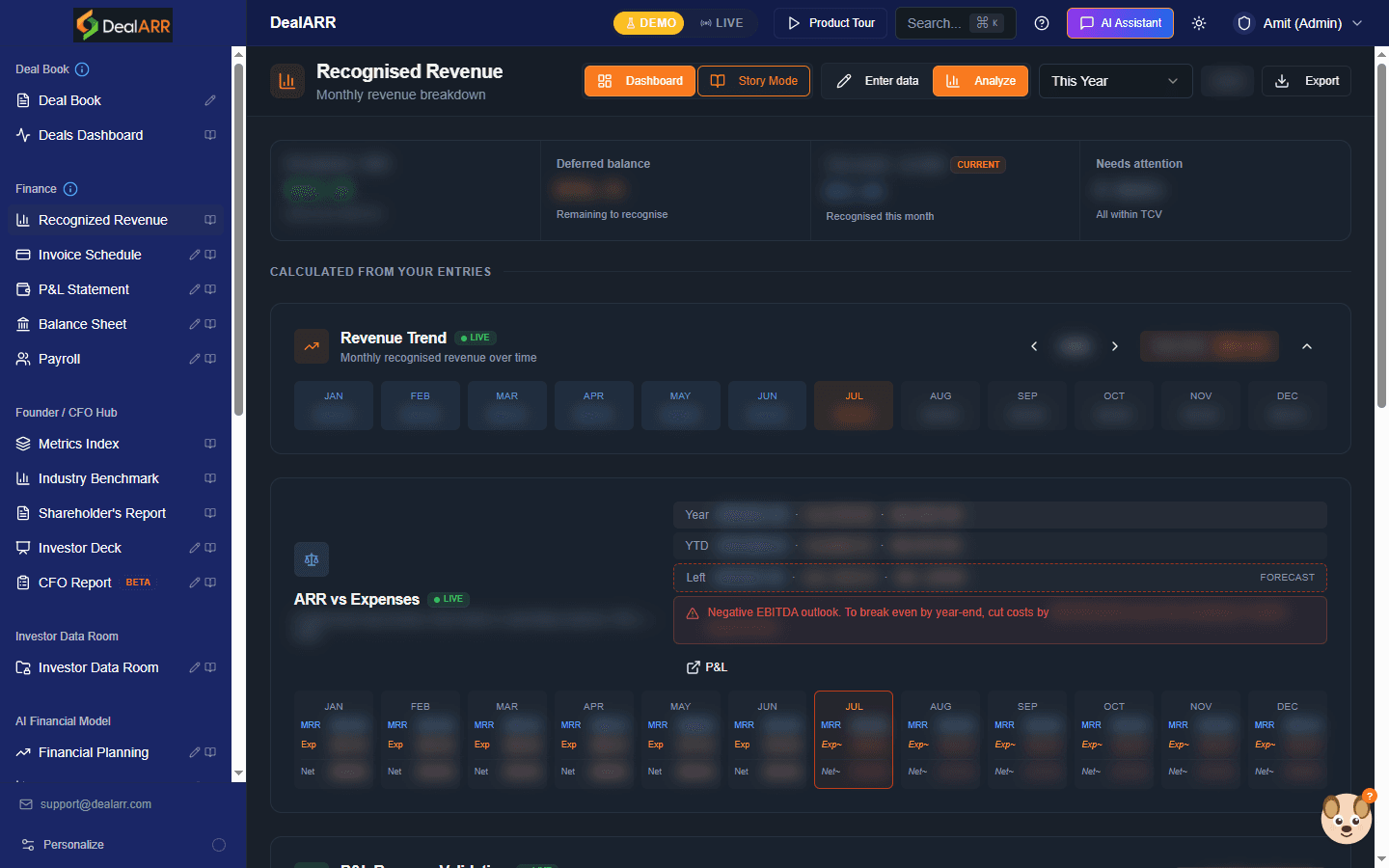The width and height of the screenshot is (1389, 868).
Task: Switch to Analyze mode
Action: pyautogui.click(x=980, y=81)
